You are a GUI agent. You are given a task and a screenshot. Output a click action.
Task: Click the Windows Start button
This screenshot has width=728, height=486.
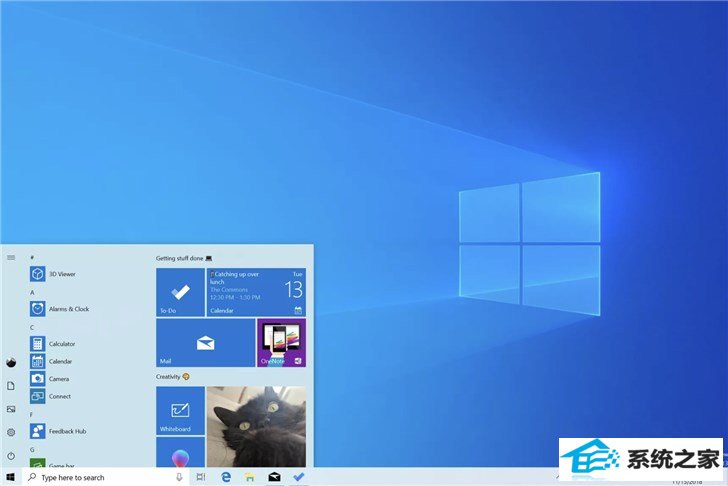click(11, 477)
